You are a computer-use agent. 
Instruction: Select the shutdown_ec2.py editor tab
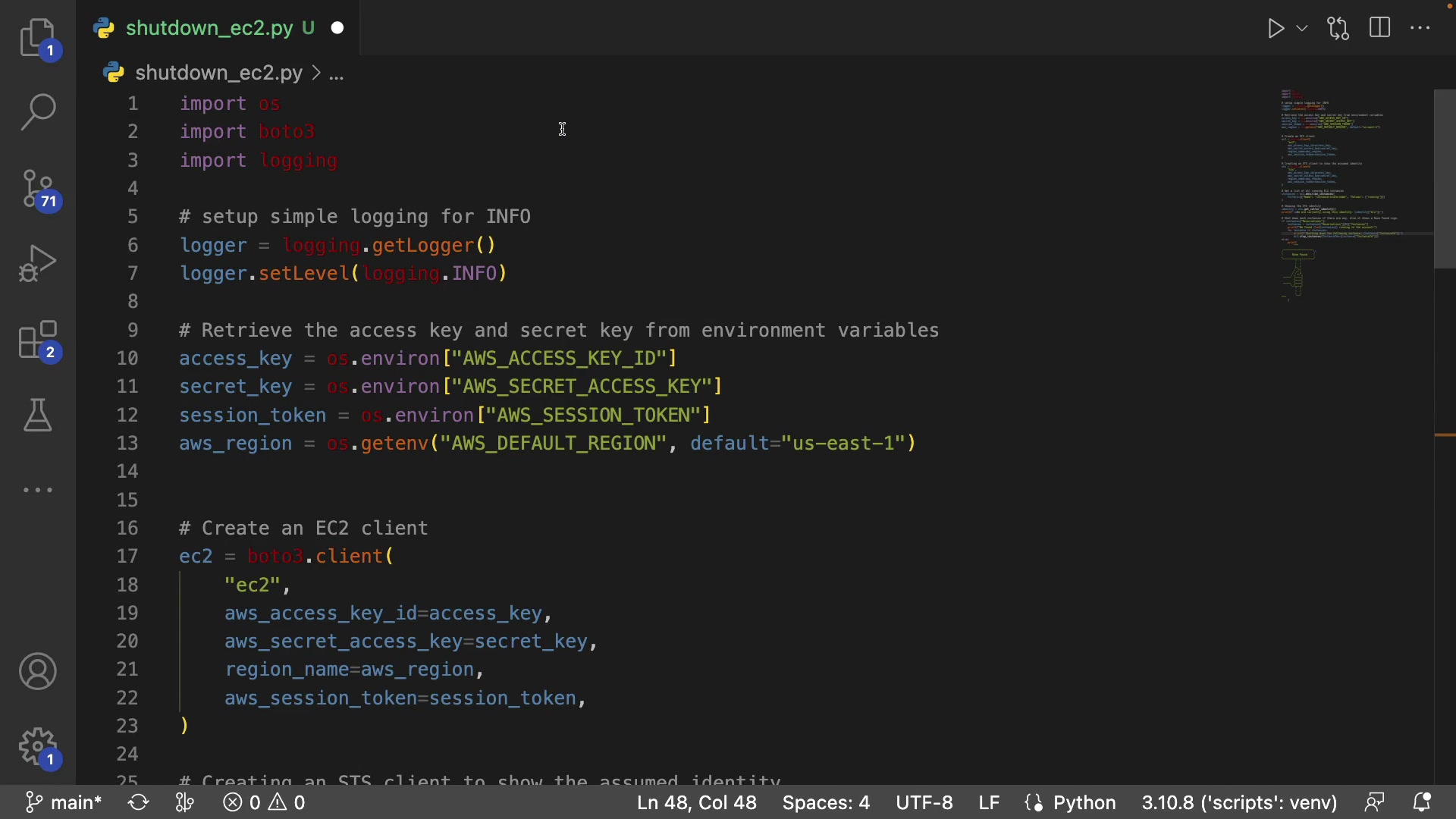point(209,29)
